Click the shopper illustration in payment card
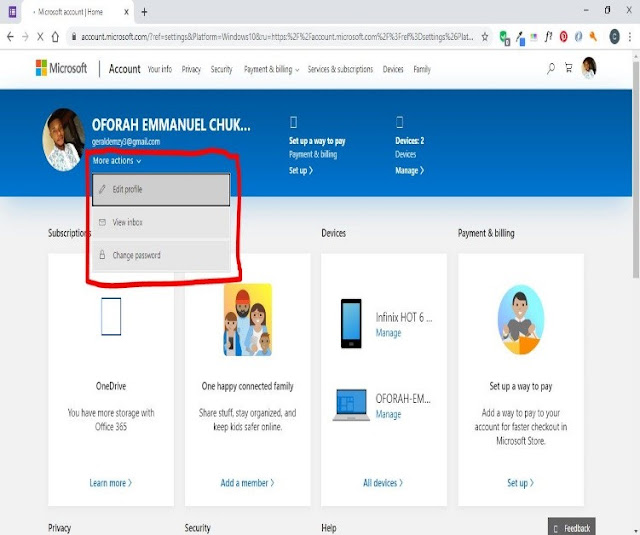The height and width of the screenshot is (535, 640). (521, 320)
